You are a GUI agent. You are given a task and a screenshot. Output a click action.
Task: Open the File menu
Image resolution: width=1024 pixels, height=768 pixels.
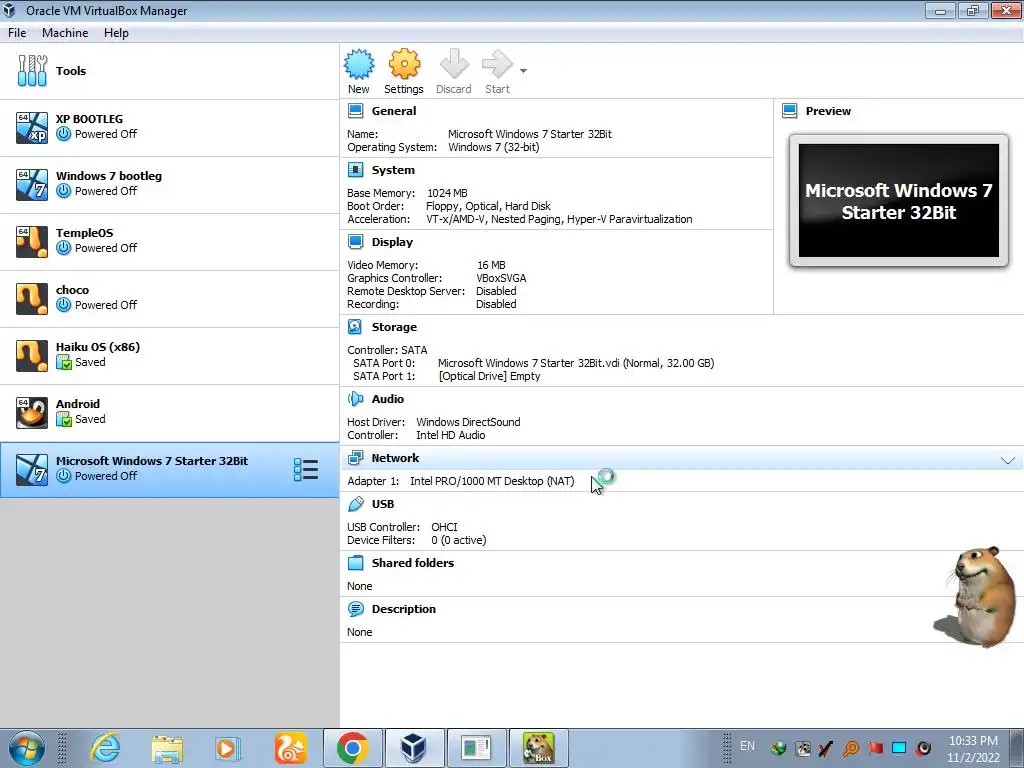pos(17,33)
